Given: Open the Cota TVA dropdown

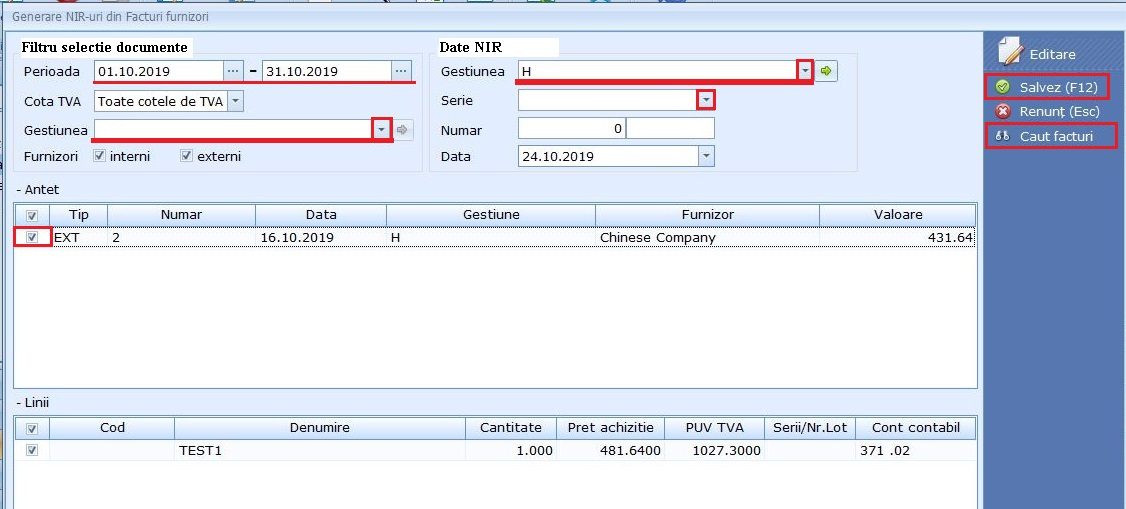Looking at the screenshot, I should click(x=236, y=101).
